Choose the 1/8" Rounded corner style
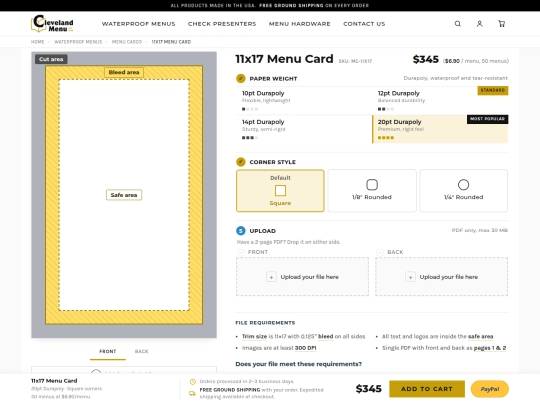This screenshot has width=540, height=405. click(372, 191)
